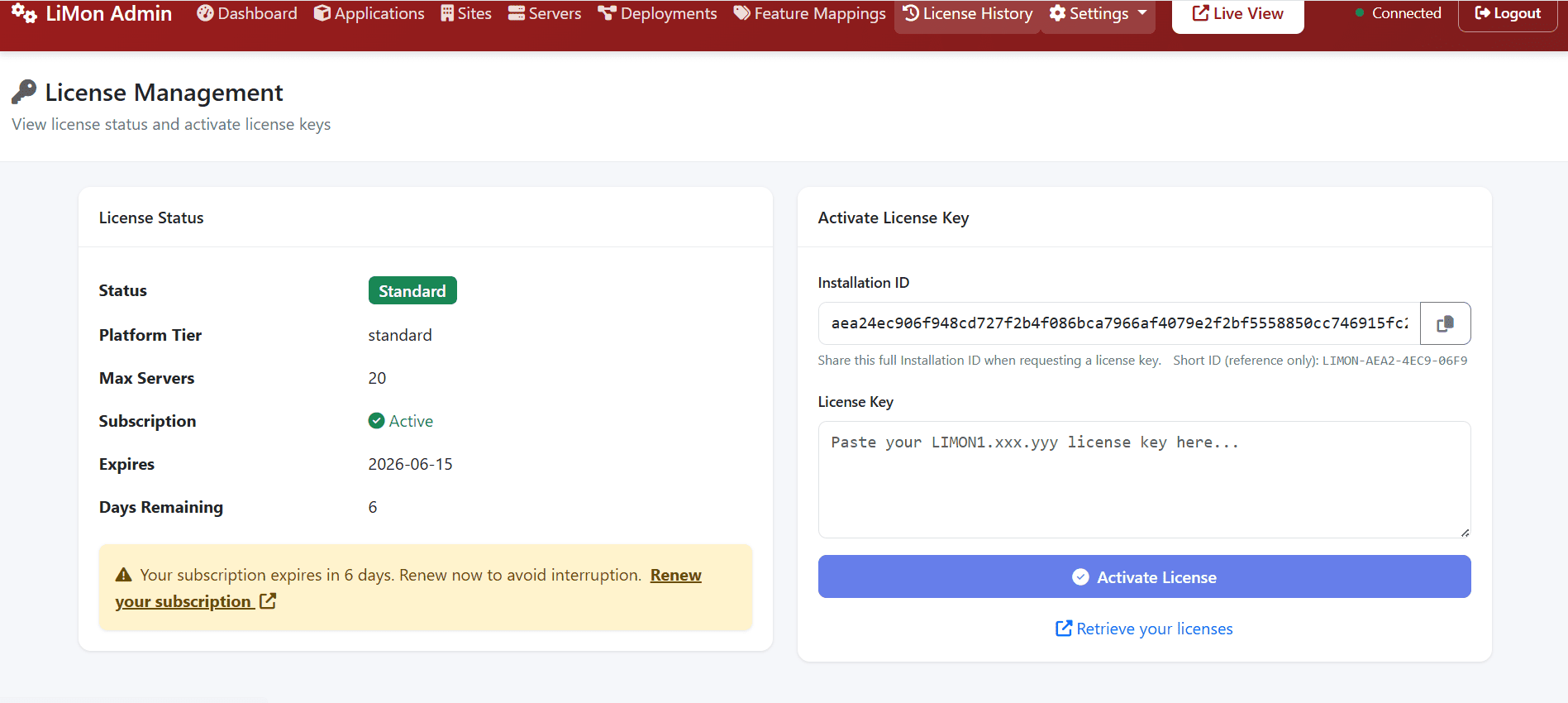Select the License History tab
The width and height of the screenshot is (1568, 703).
click(968, 13)
